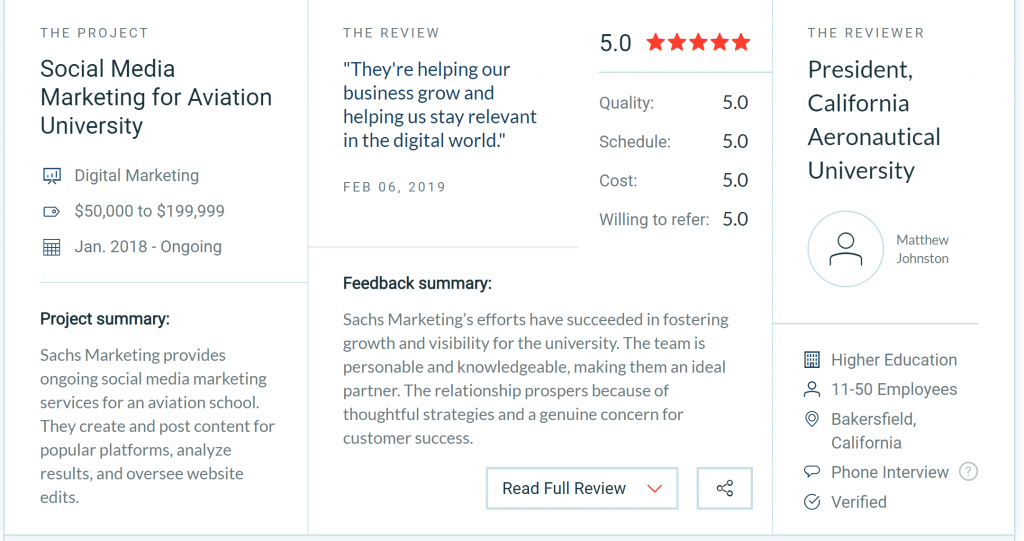1024x541 pixels.
Task: Click the Matthew Johnston reviewer name
Action: pyautogui.click(x=922, y=249)
